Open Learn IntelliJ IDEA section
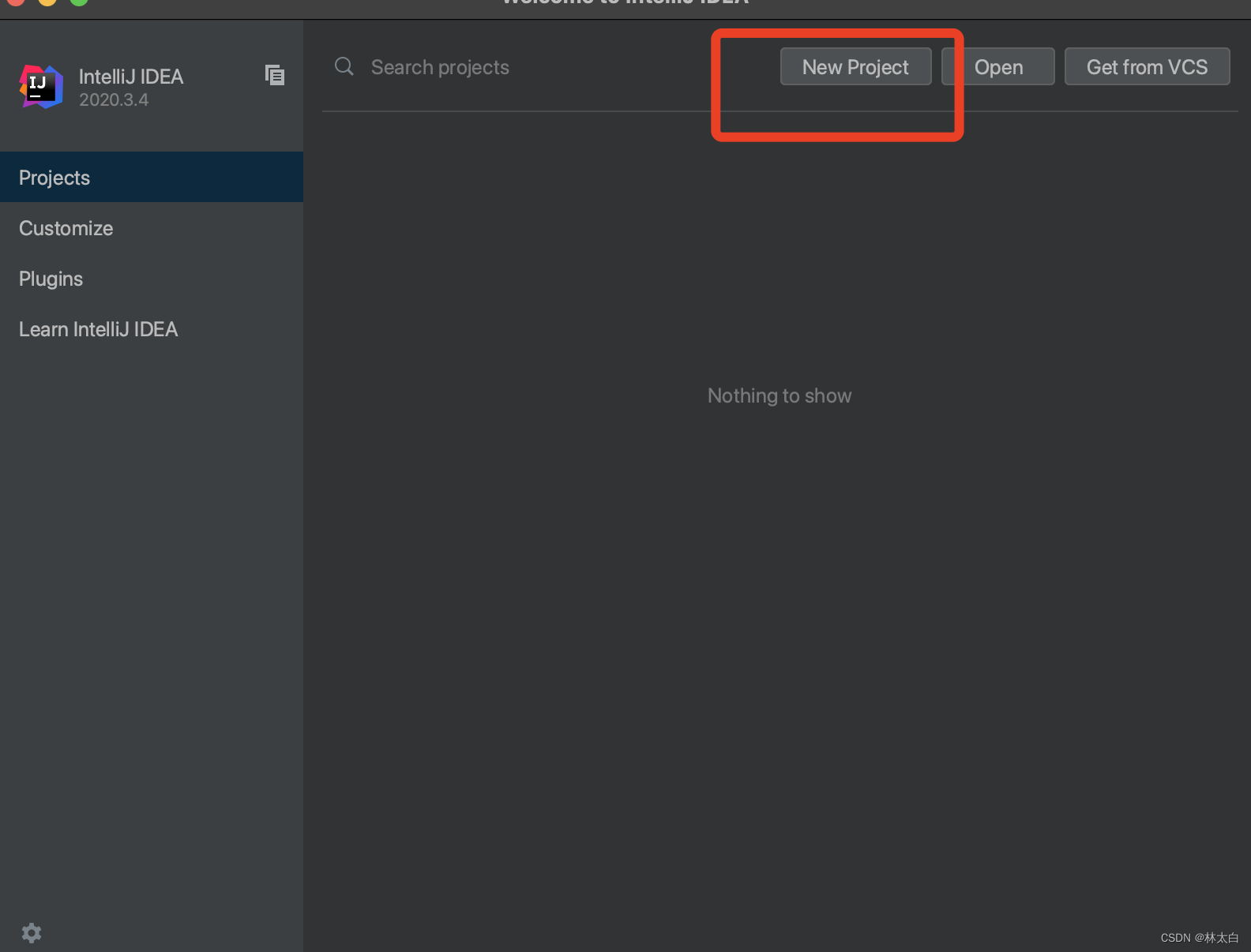The height and width of the screenshot is (952, 1251). pos(152,329)
